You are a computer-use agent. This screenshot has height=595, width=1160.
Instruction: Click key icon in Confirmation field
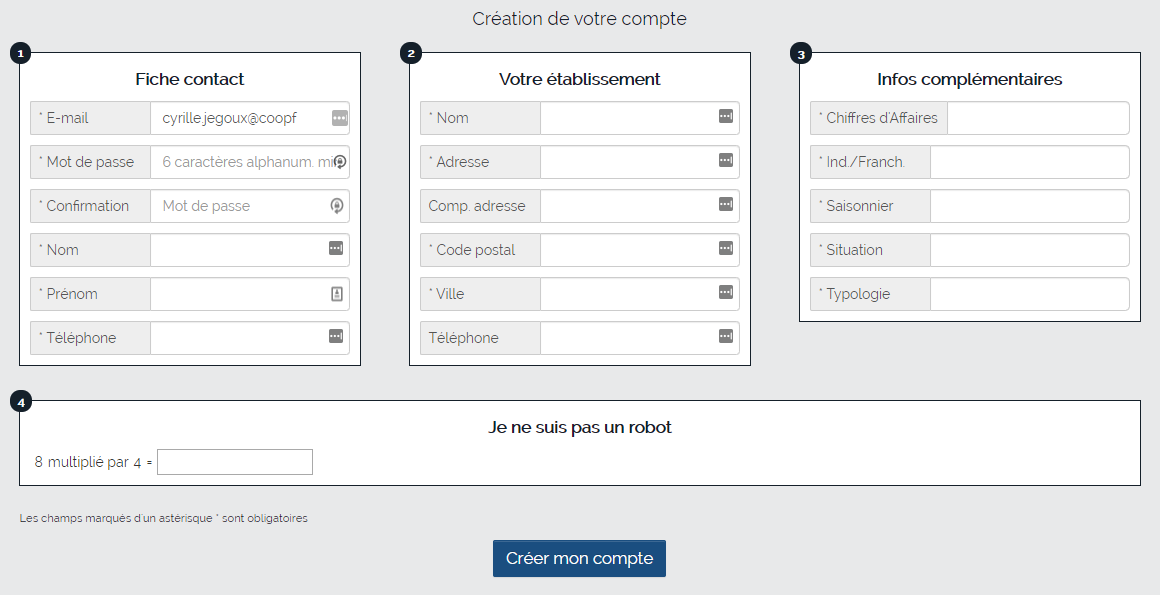(x=337, y=206)
